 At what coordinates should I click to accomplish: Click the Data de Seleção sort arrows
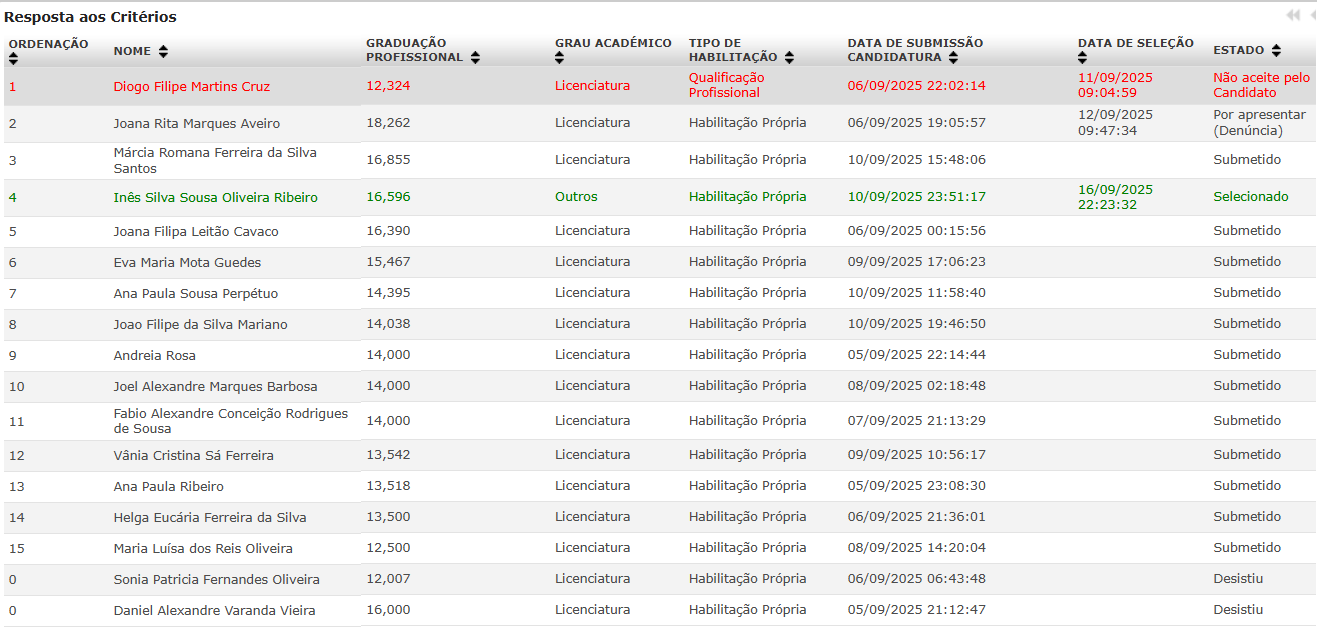(x=1083, y=59)
